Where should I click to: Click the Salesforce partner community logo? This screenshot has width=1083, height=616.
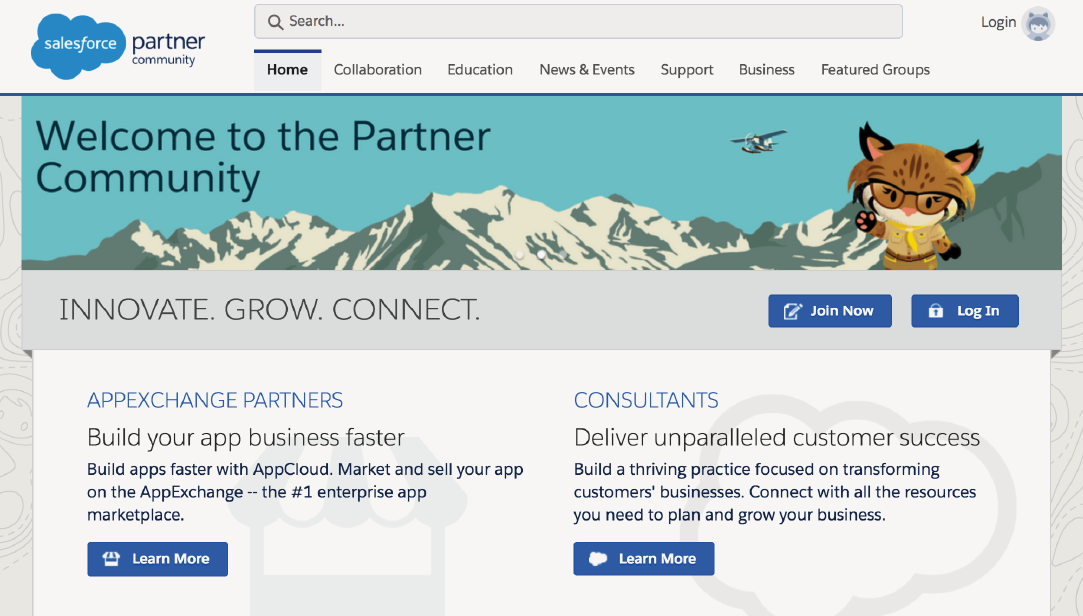tap(118, 47)
